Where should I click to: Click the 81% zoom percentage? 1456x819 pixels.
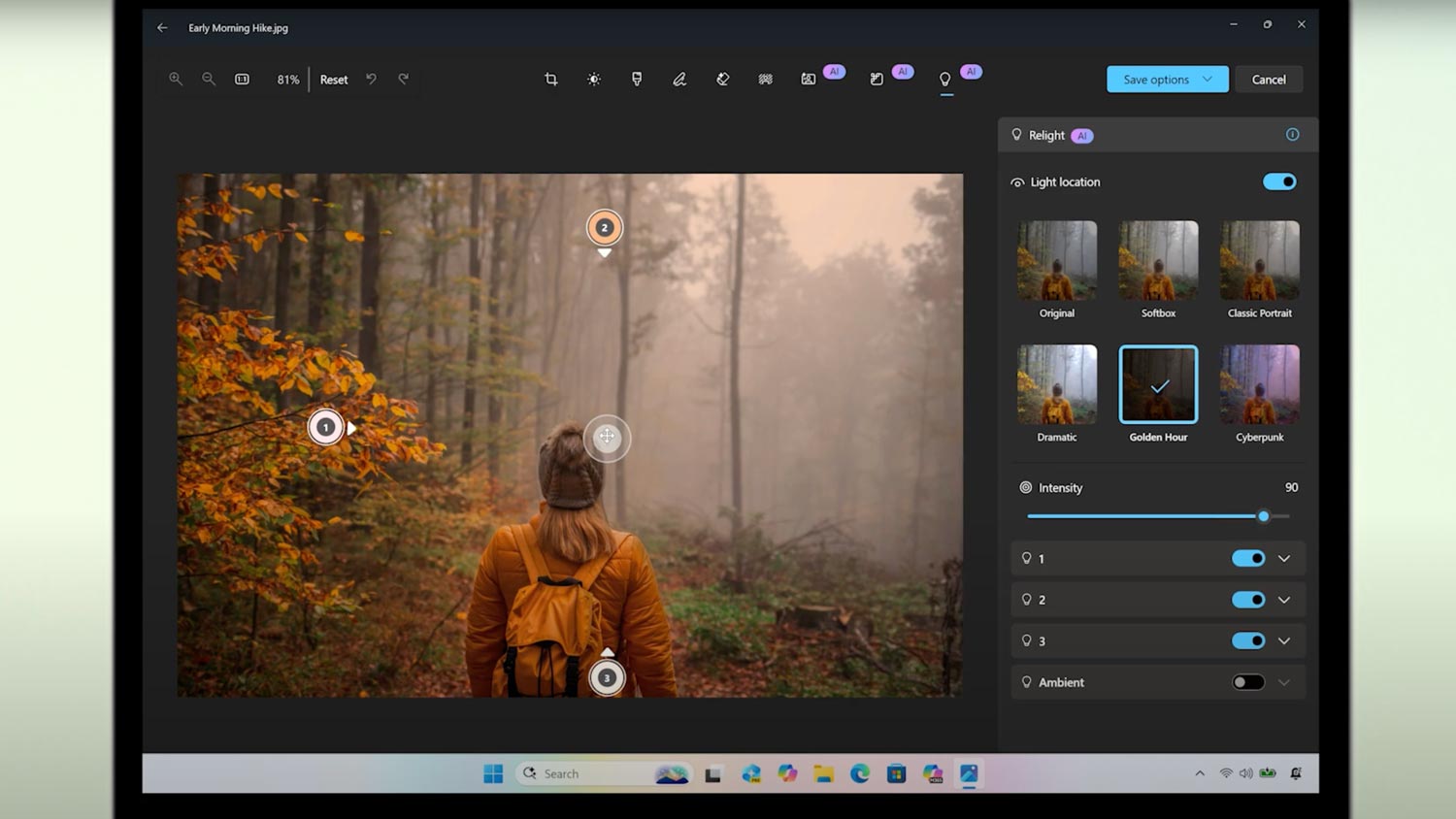tap(288, 80)
